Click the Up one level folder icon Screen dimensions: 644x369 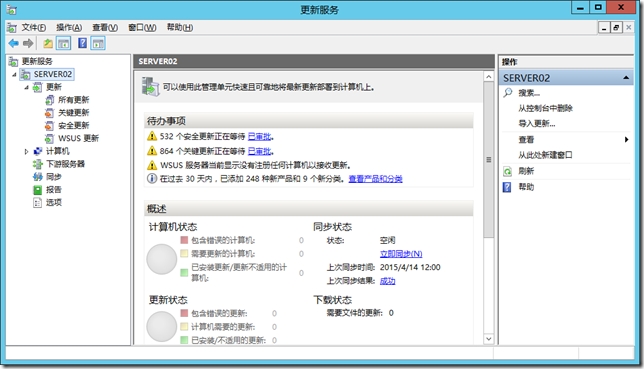[x=48, y=43]
